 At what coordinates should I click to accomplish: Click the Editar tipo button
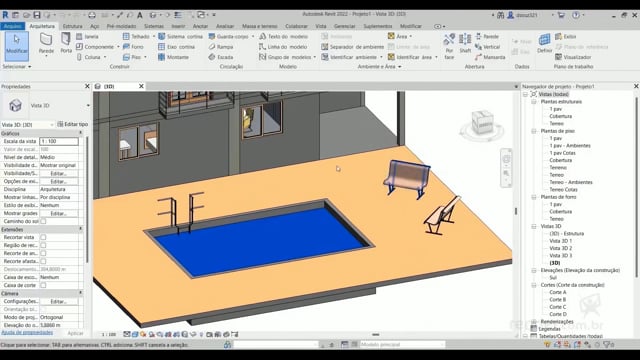(x=73, y=124)
